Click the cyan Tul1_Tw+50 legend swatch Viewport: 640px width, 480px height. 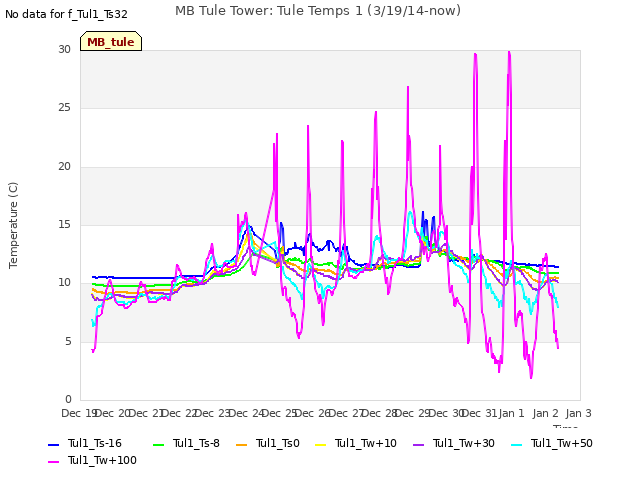(517, 444)
